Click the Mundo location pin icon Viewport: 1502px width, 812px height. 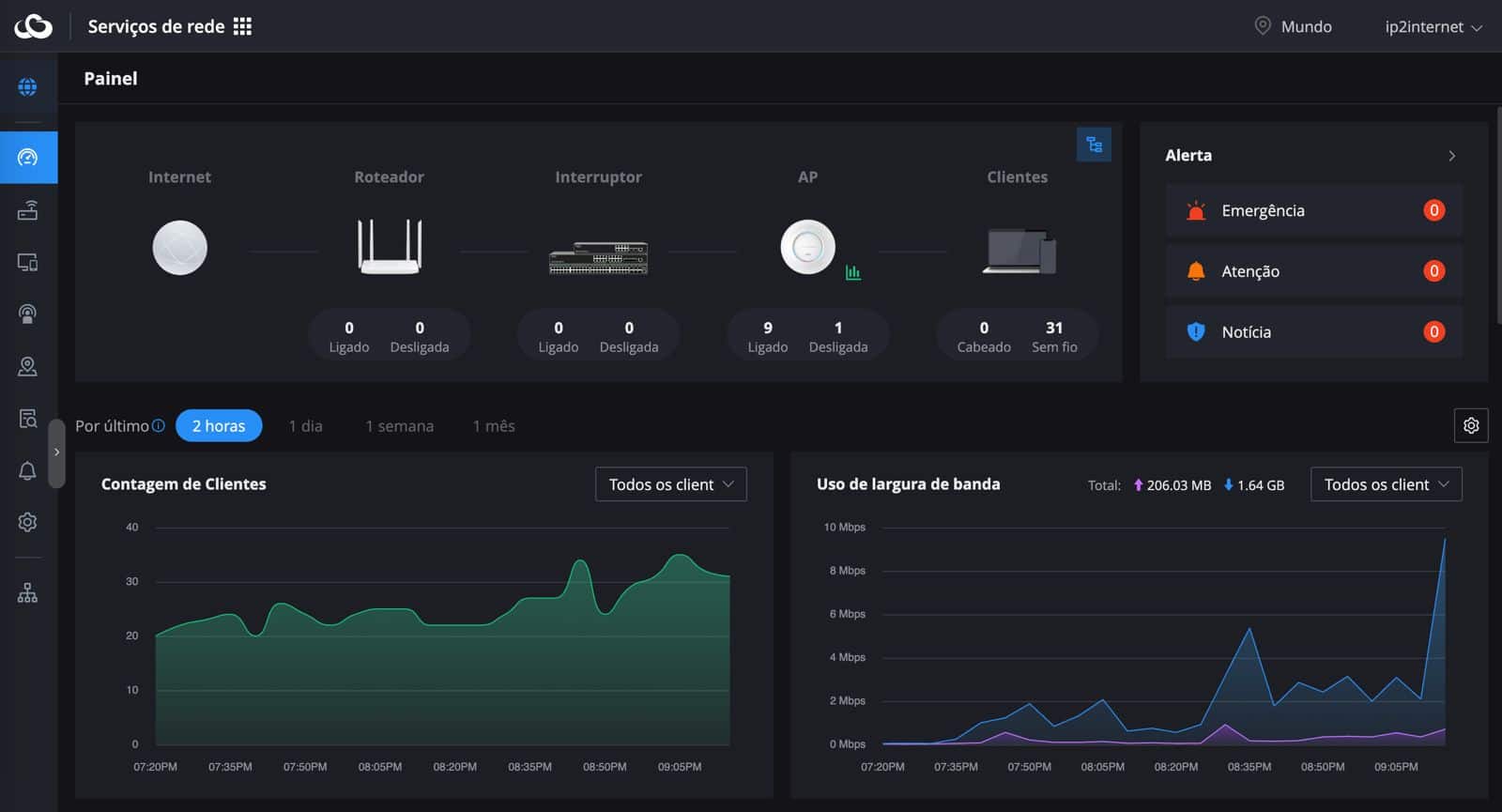(x=1263, y=26)
